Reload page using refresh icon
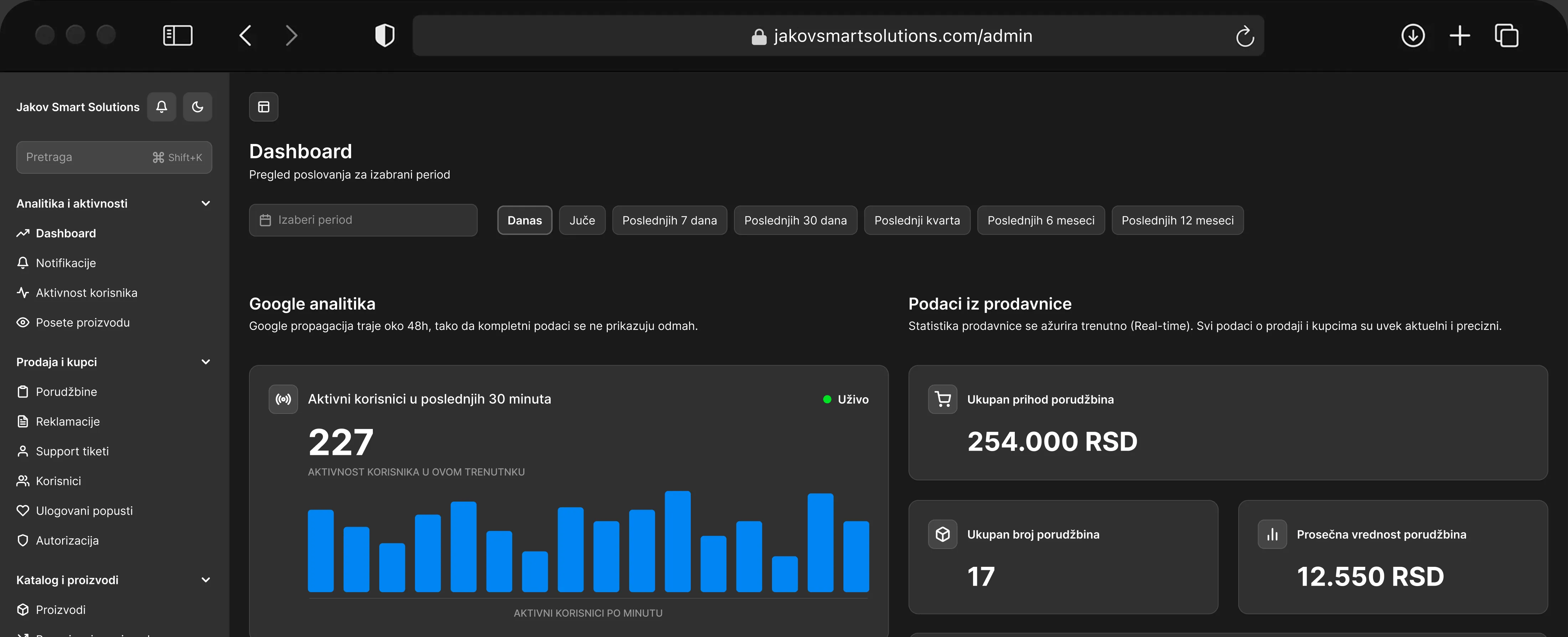Viewport: 1568px width, 637px height. [1245, 36]
